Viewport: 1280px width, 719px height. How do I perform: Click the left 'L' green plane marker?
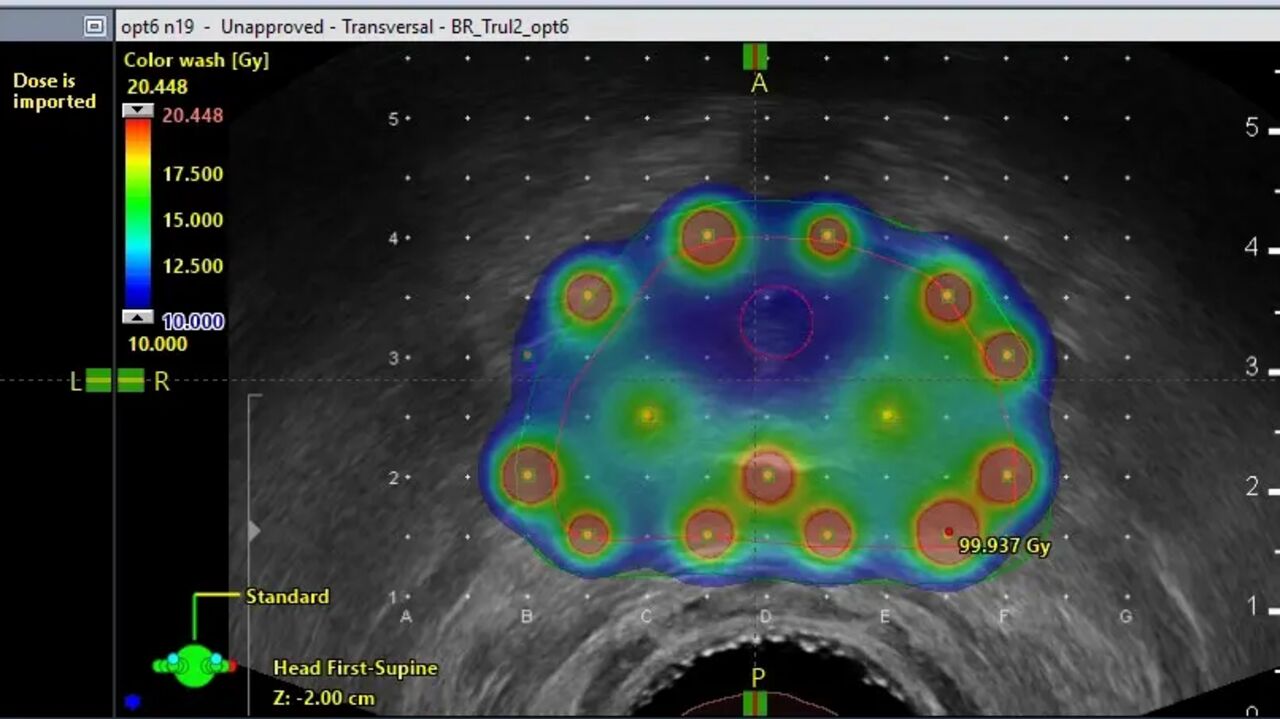pos(98,381)
